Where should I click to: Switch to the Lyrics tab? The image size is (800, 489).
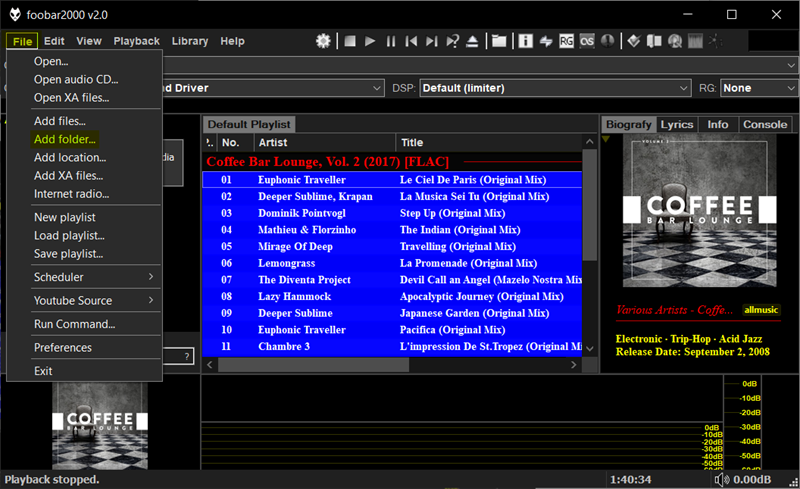677,125
